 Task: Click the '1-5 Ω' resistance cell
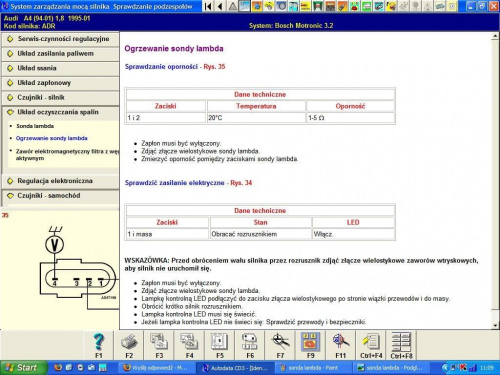point(350,118)
